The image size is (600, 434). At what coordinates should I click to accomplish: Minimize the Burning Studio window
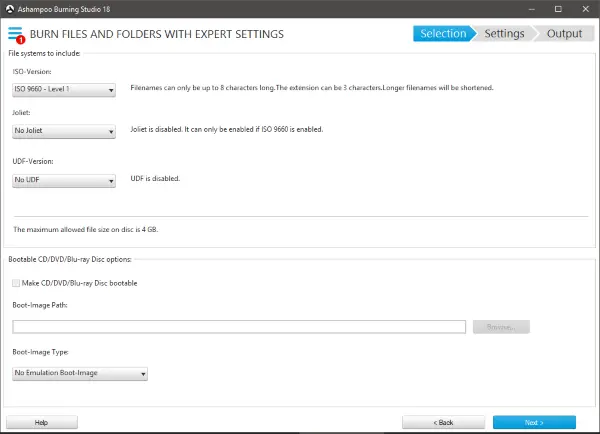click(532, 9)
